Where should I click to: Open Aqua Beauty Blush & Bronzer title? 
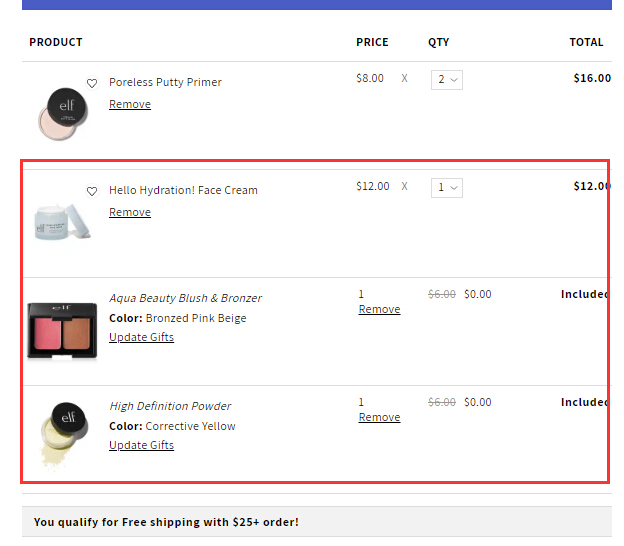(185, 298)
